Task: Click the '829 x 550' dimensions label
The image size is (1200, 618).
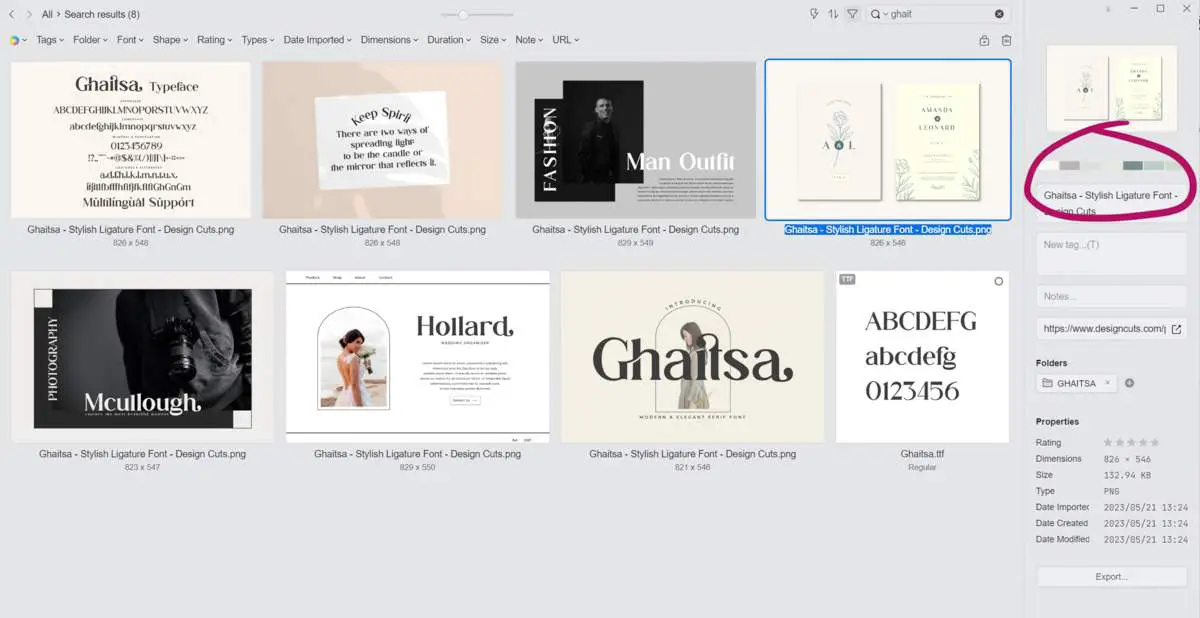Action: [x=418, y=467]
